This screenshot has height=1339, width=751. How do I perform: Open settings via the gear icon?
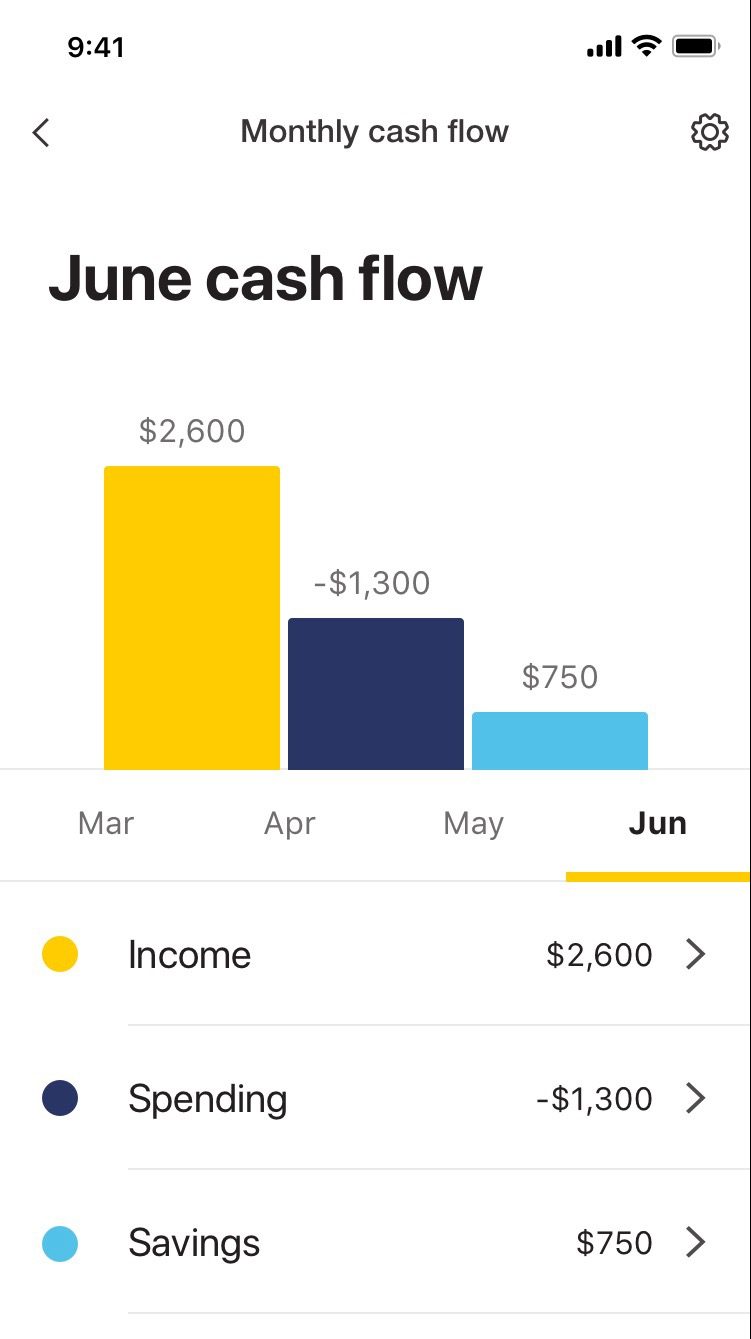click(709, 132)
